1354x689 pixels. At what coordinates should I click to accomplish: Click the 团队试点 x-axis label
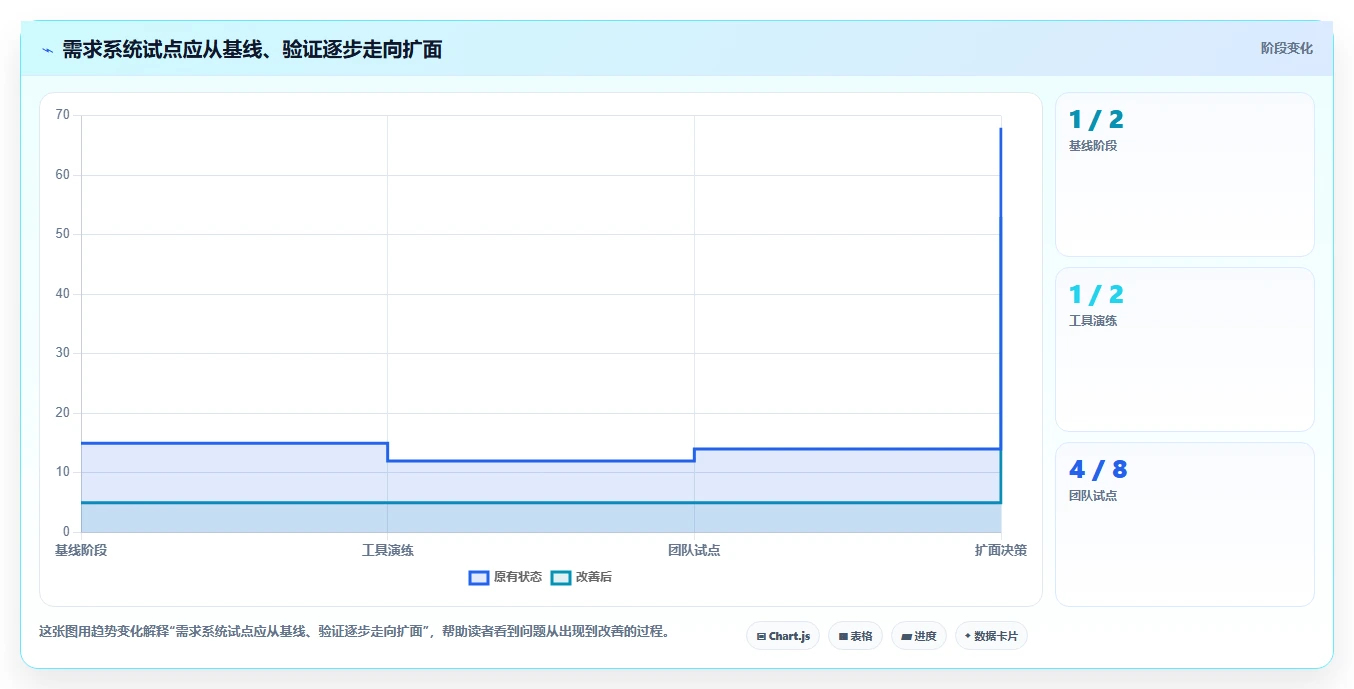pyautogui.click(x=694, y=550)
